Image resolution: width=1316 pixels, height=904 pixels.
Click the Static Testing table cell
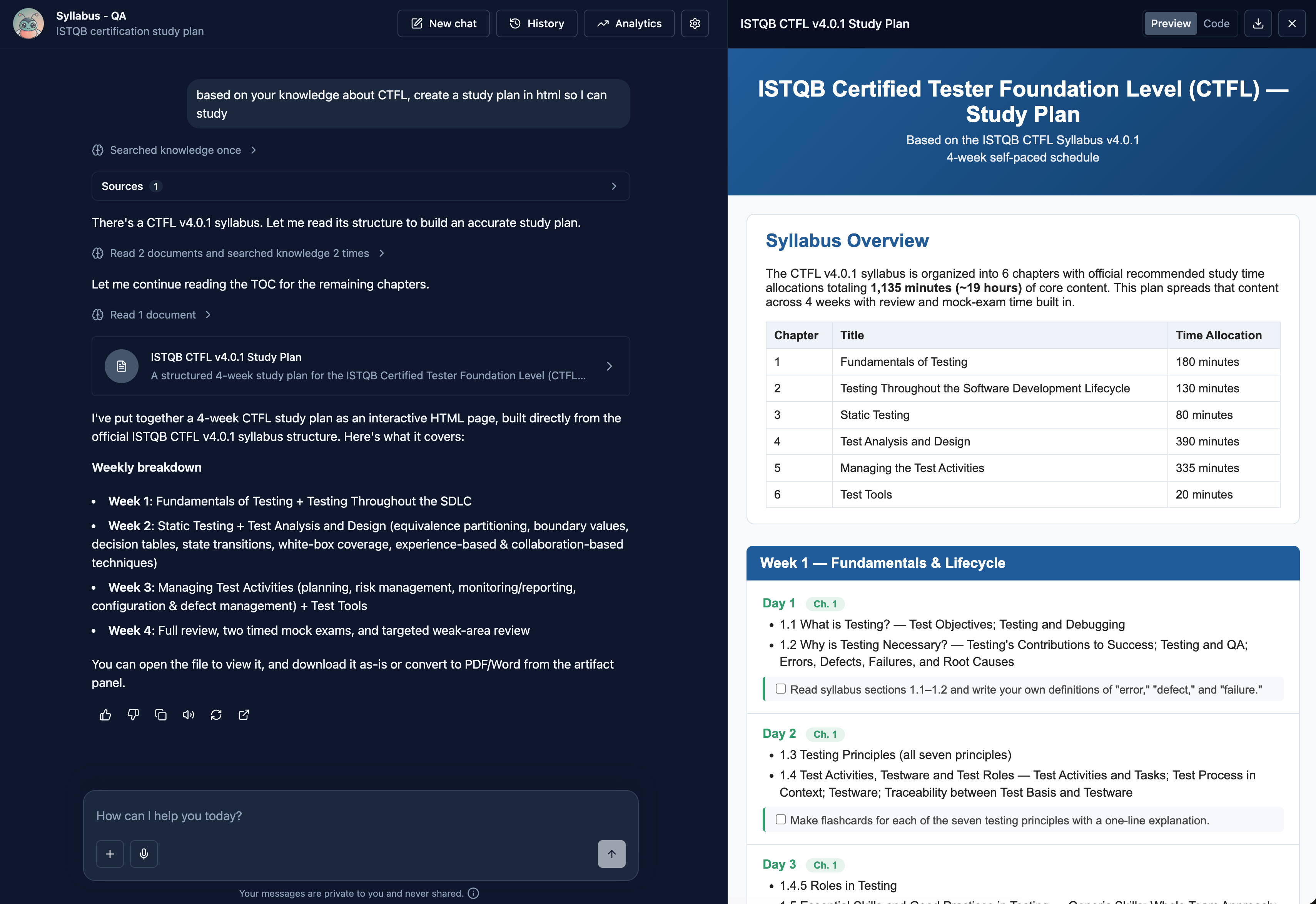[1000, 415]
